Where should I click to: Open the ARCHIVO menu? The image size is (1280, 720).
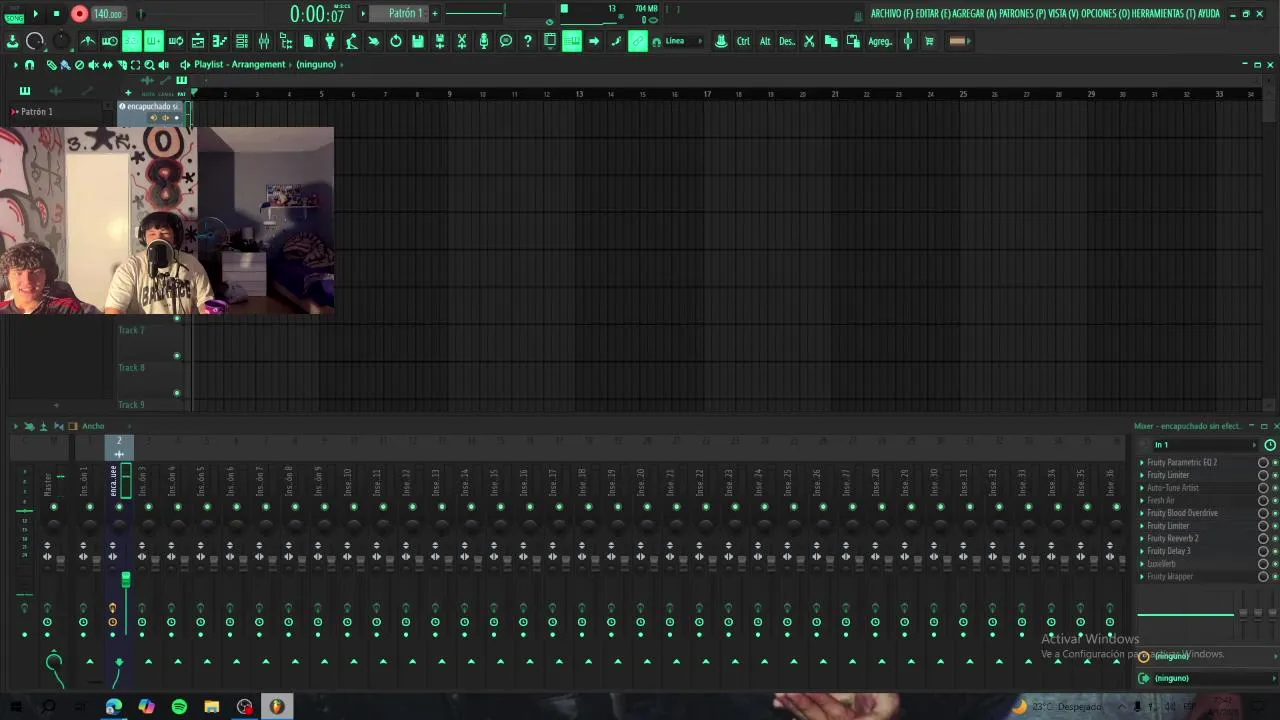coord(891,14)
